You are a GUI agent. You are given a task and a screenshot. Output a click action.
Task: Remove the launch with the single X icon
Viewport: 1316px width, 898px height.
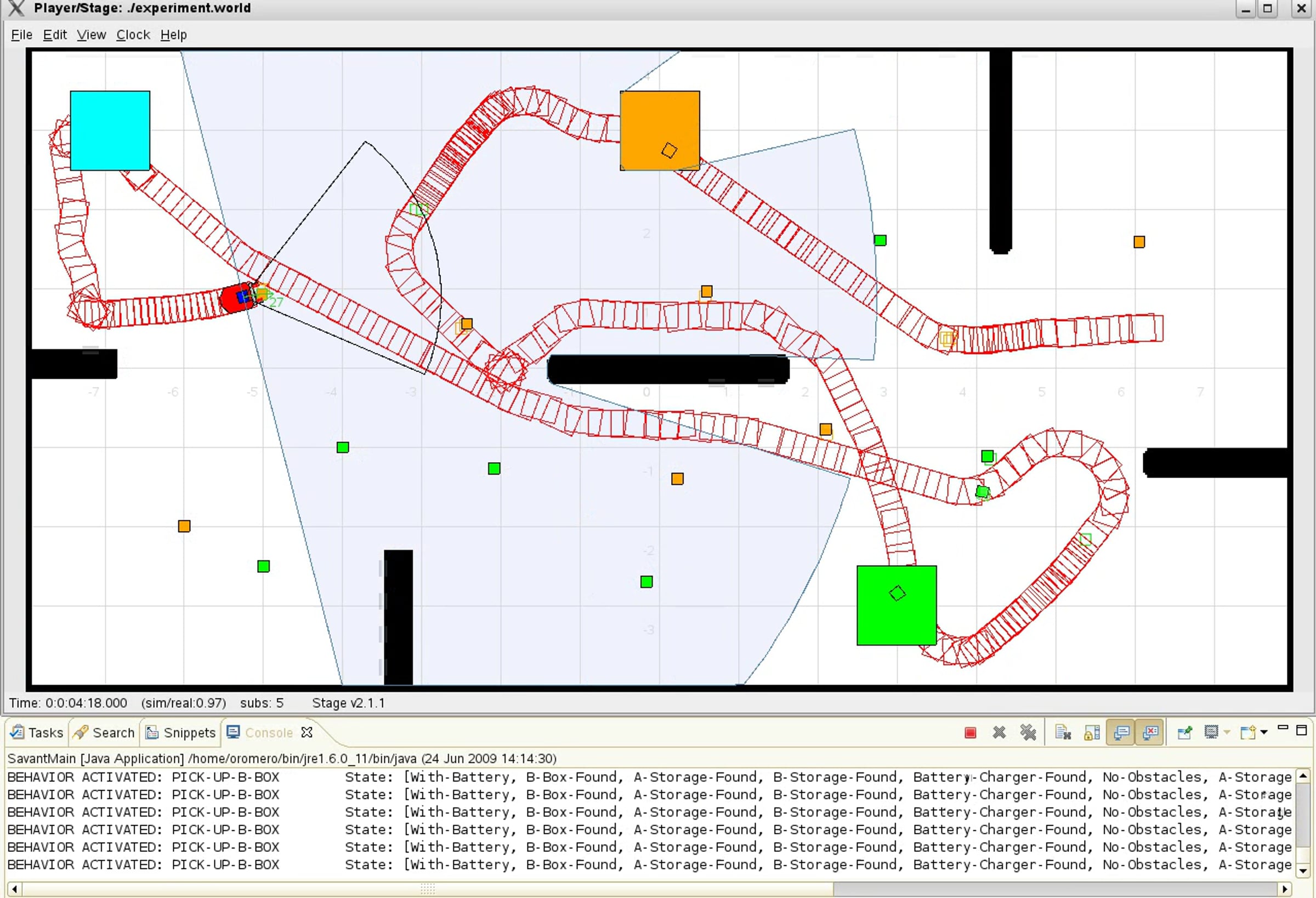pyautogui.click(x=999, y=732)
